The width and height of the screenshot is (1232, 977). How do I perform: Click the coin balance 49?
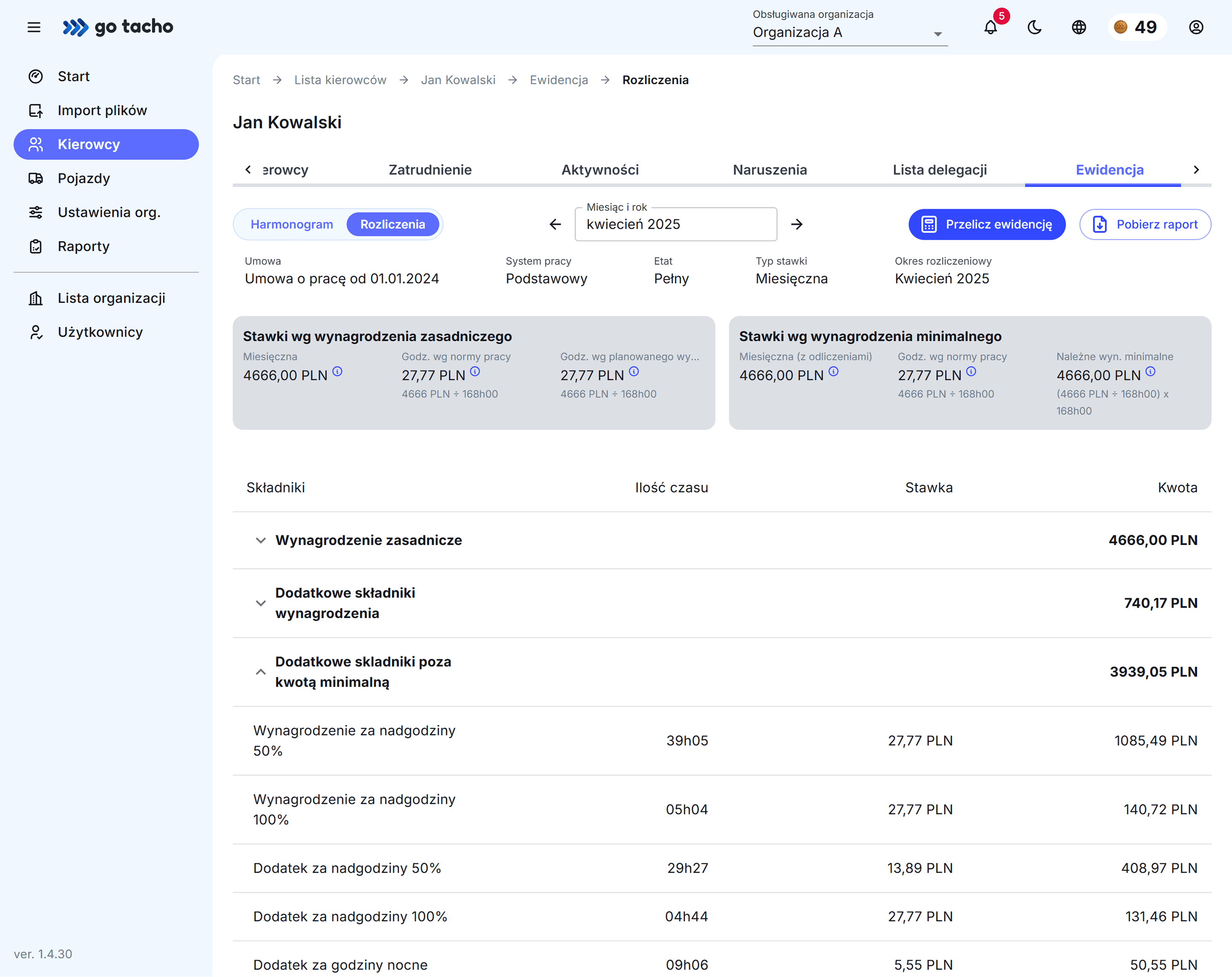tap(1137, 27)
